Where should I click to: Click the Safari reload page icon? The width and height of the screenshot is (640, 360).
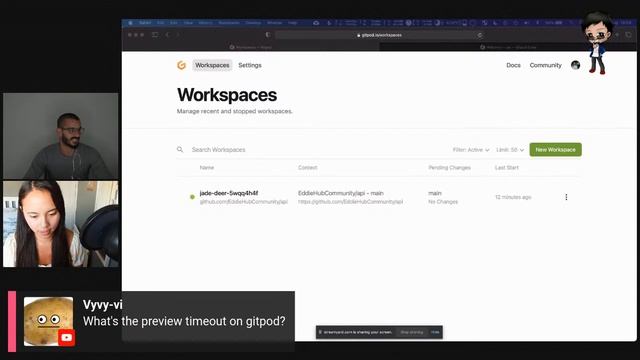[480, 35]
